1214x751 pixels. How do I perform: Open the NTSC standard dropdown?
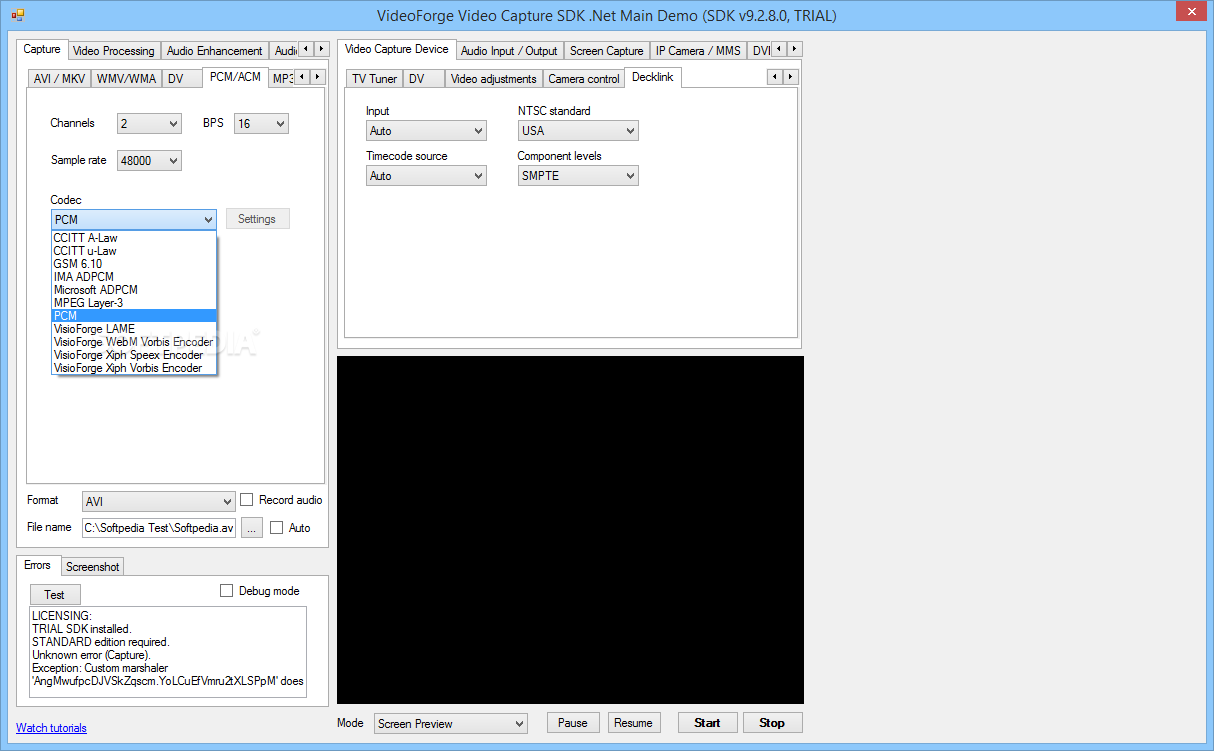pyautogui.click(x=578, y=131)
